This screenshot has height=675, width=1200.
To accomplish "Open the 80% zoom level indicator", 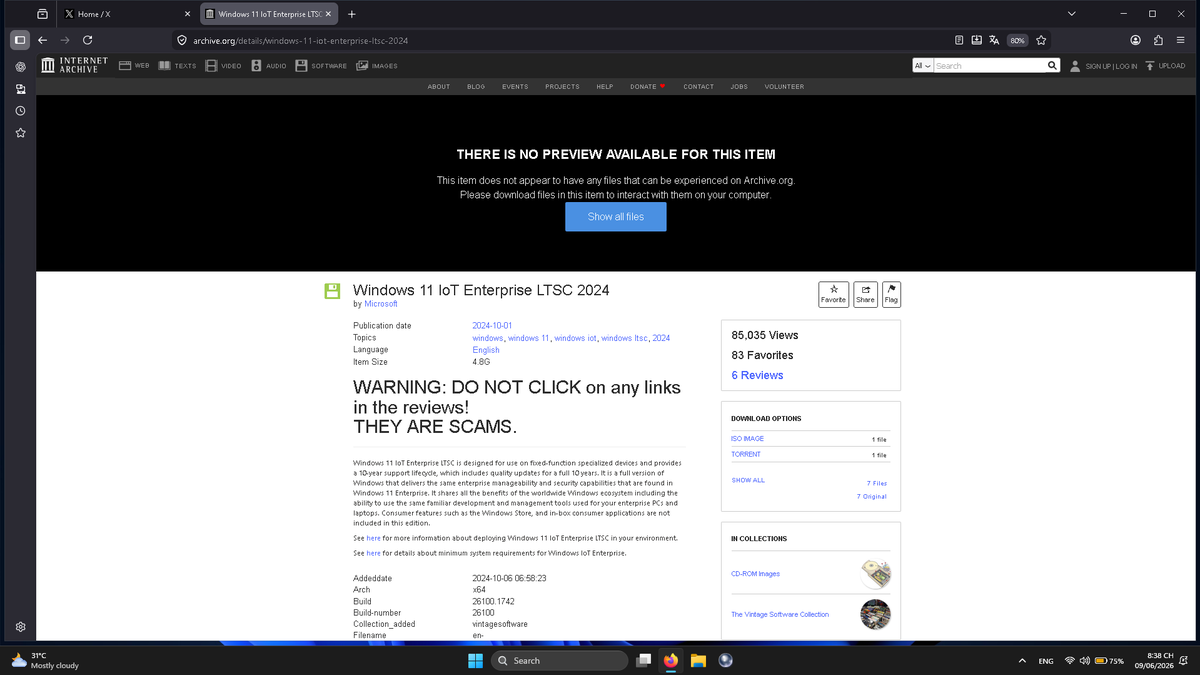I will [1017, 40].
